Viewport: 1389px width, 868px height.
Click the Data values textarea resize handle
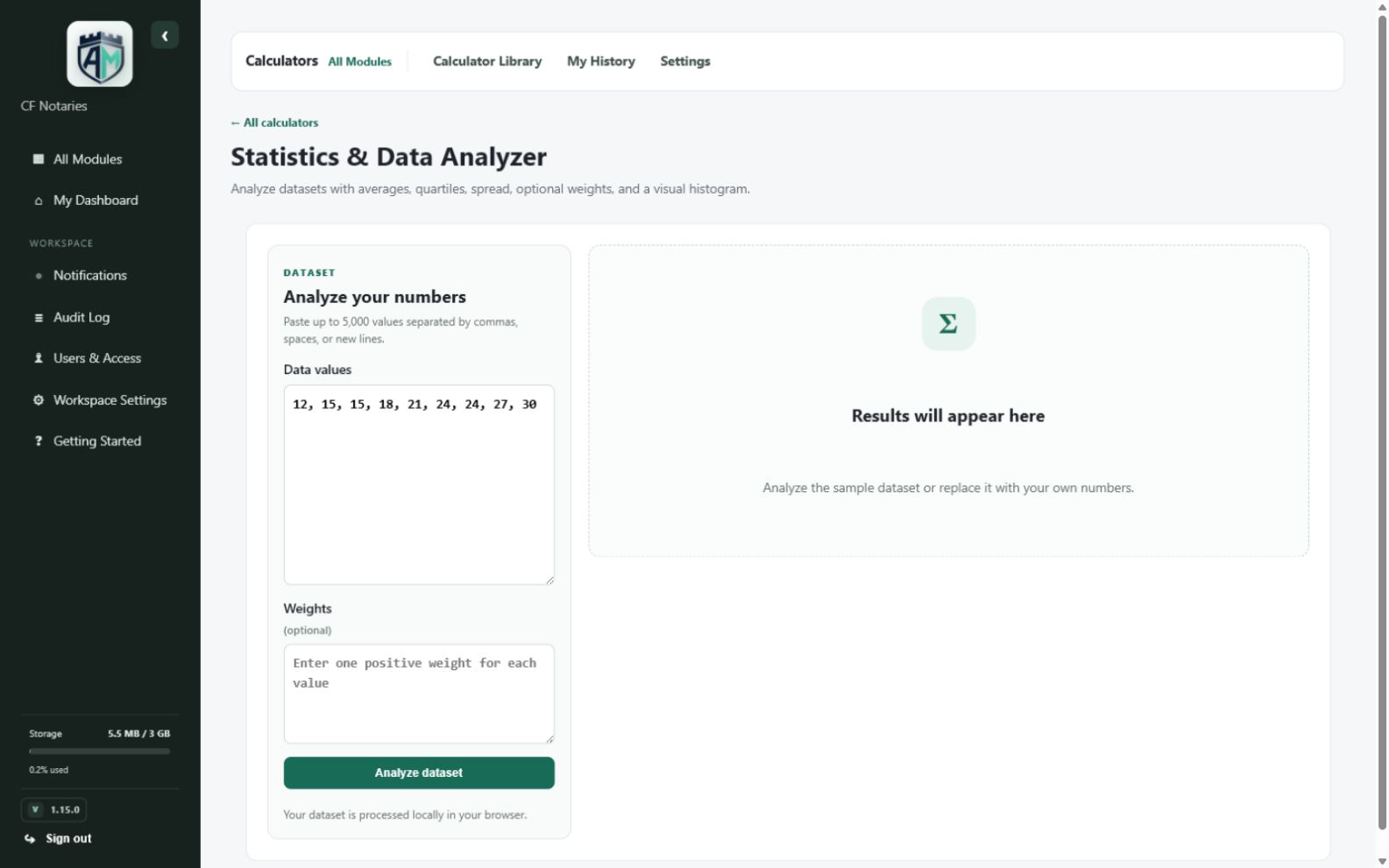[x=549, y=580]
